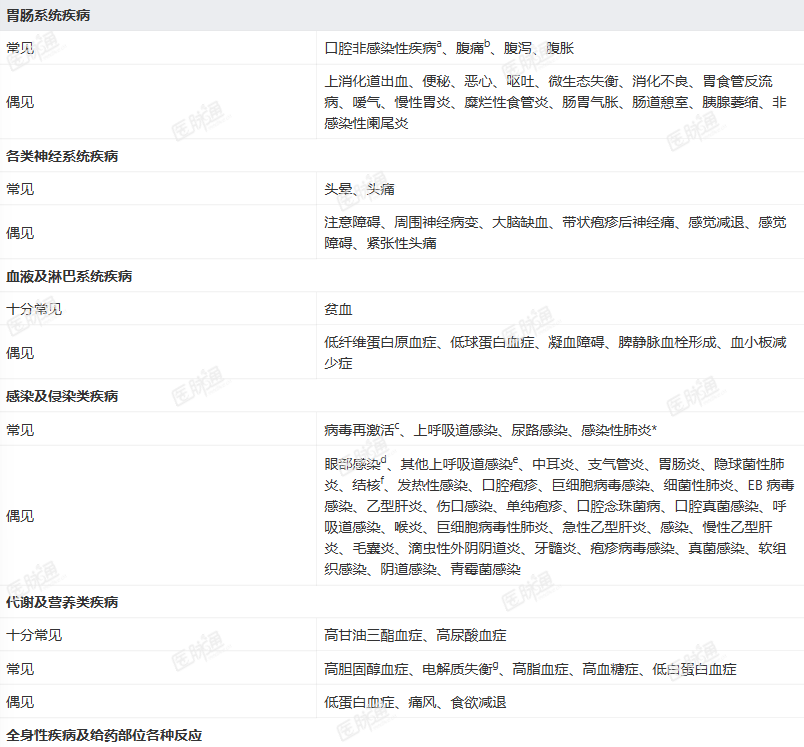Image resolution: width=804 pixels, height=747 pixels.
Task: Click the text 低纤维蛋白原血症
Action: [x=380, y=342]
